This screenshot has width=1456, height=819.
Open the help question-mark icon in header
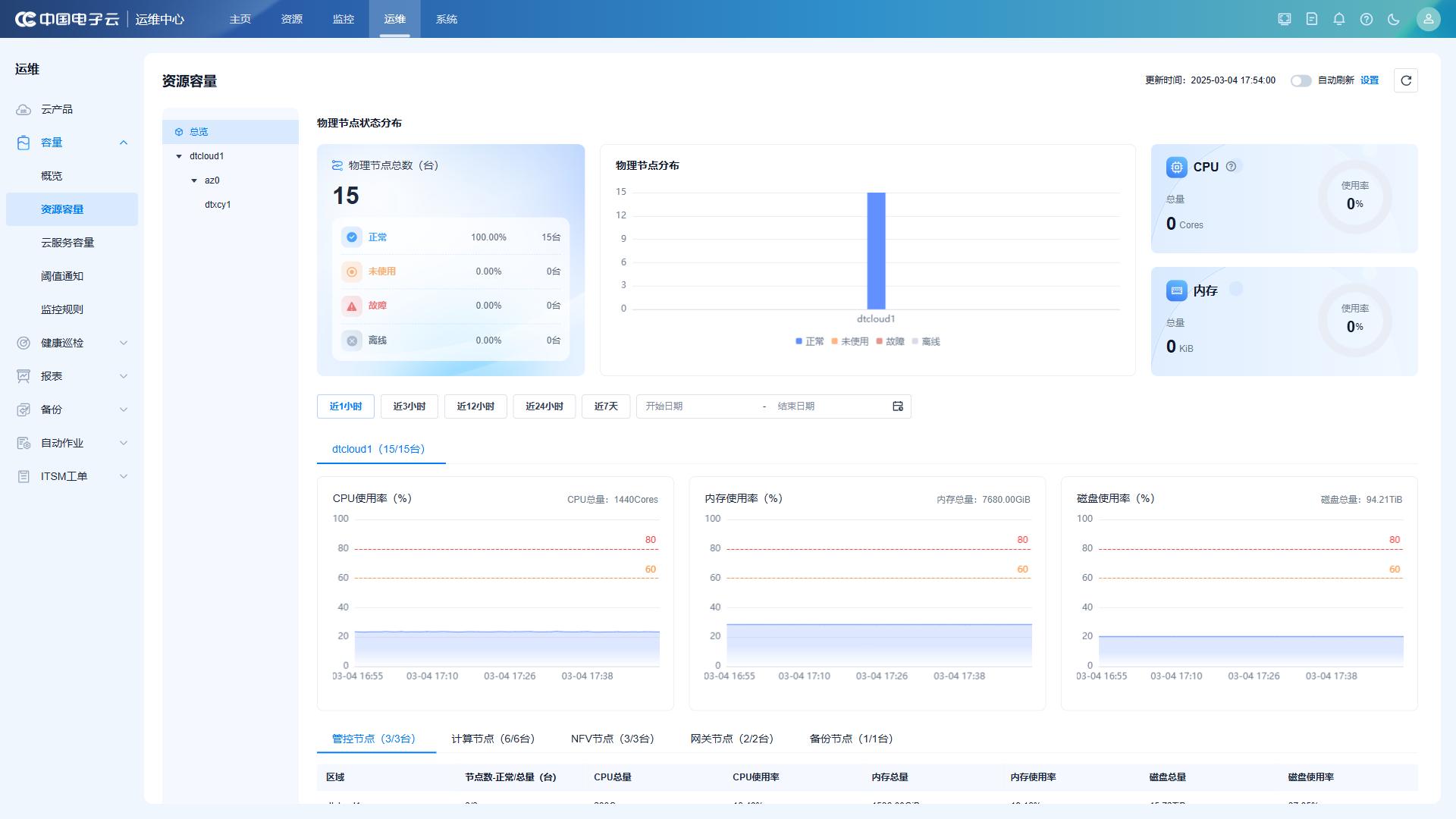point(1367,19)
